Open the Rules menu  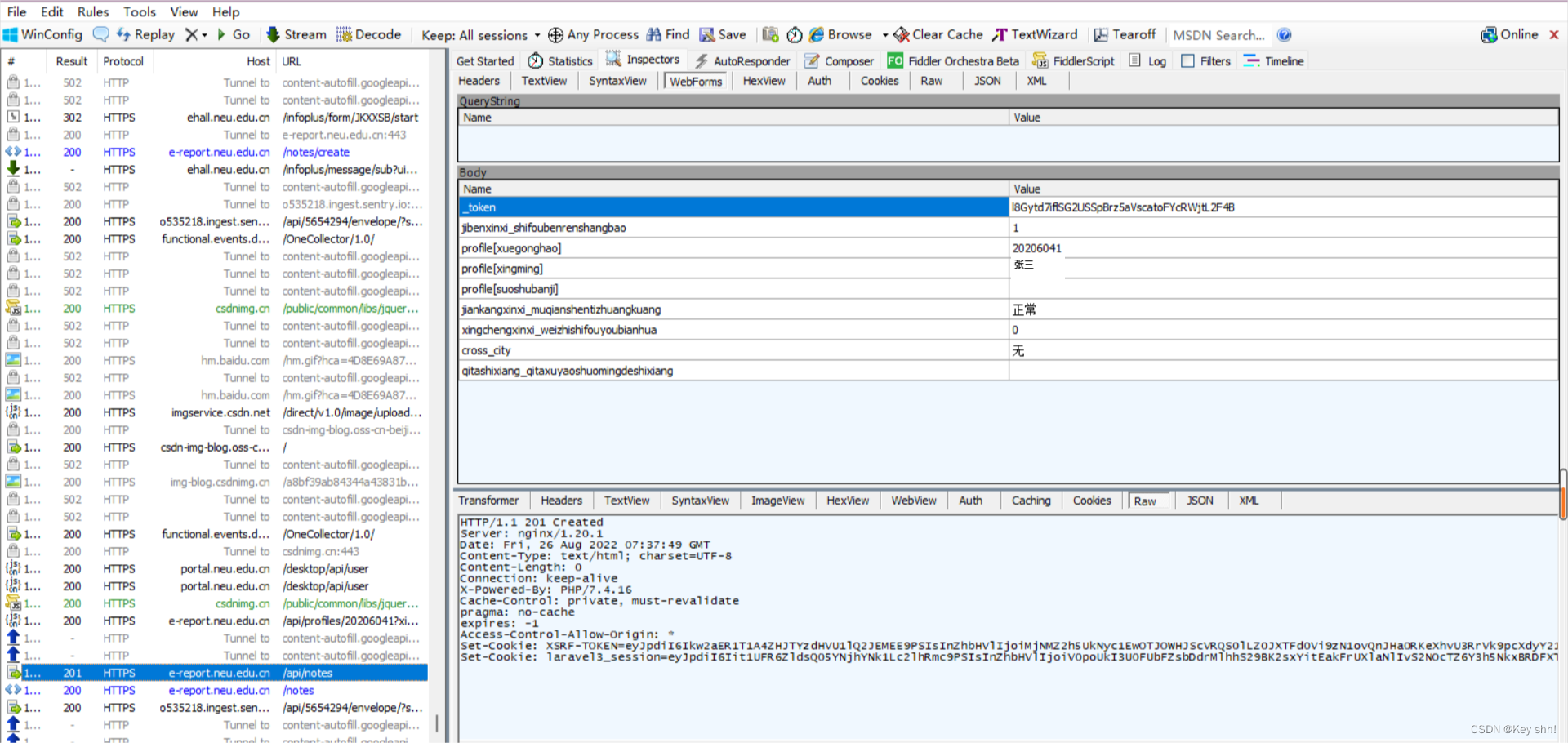(93, 11)
